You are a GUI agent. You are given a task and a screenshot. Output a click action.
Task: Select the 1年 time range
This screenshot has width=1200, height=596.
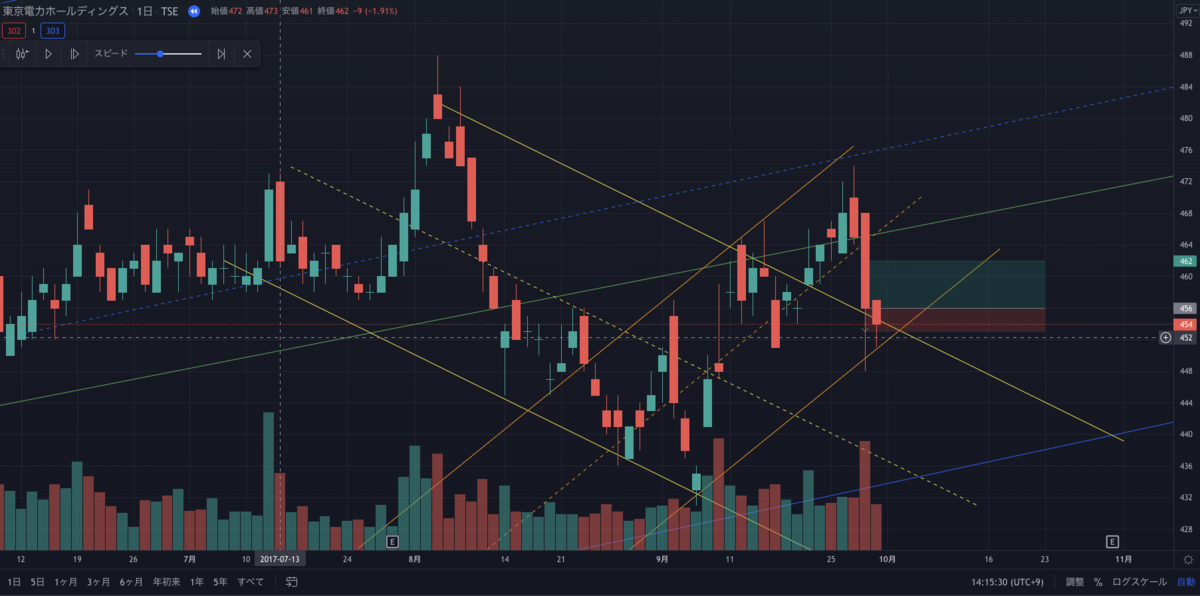point(197,582)
